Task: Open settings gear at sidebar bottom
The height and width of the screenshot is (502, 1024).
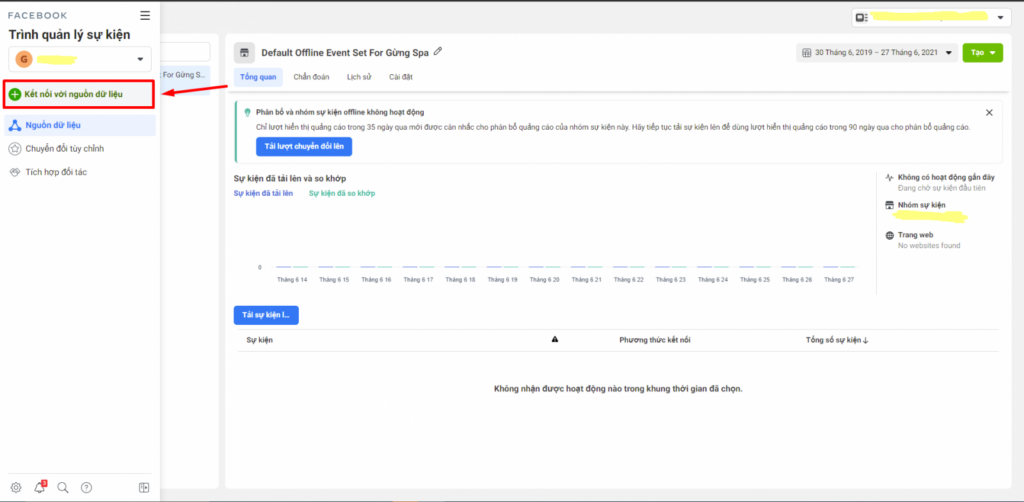Action: (16, 487)
